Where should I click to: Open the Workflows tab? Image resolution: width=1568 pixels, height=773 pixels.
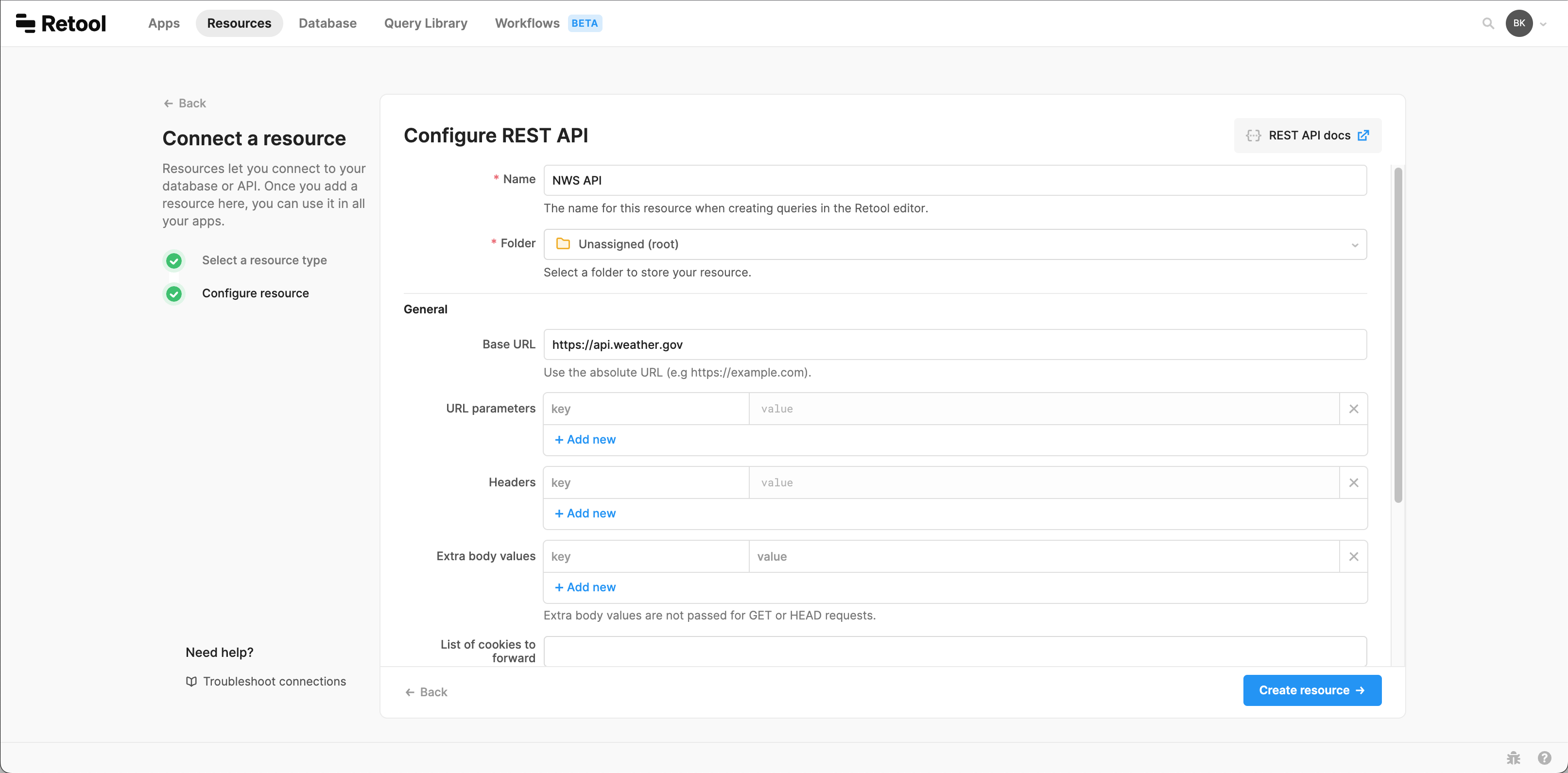pyautogui.click(x=527, y=23)
